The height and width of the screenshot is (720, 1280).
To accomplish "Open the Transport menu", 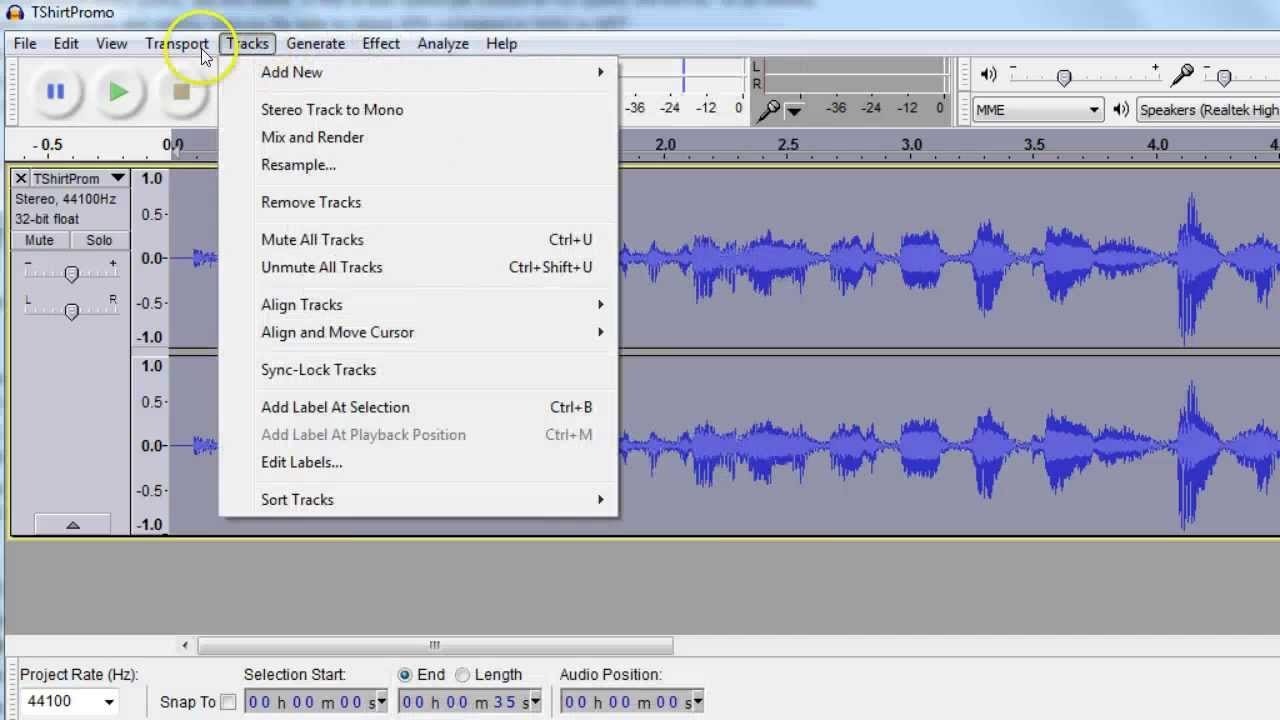I will 177,44.
